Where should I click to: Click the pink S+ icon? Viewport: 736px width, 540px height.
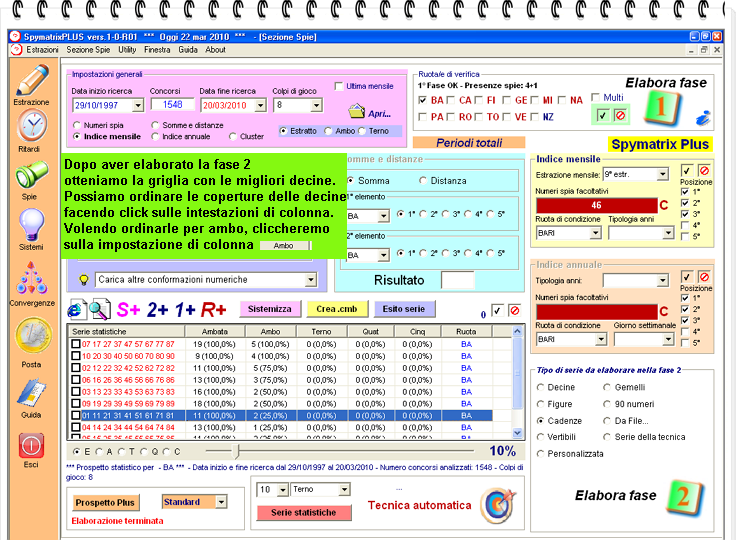point(128,309)
